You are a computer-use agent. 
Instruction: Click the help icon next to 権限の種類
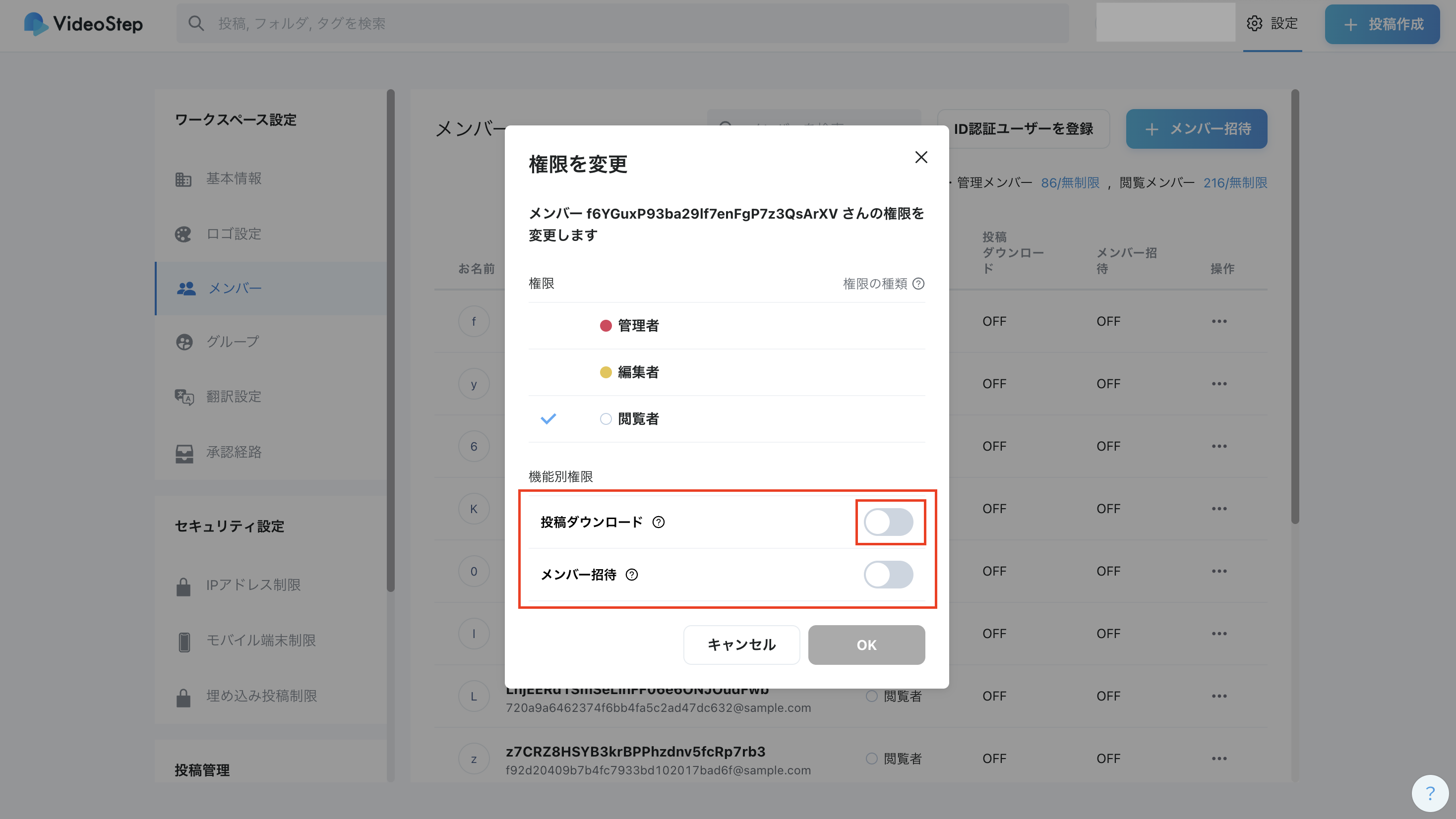pyautogui.click(x=918, y=284)
